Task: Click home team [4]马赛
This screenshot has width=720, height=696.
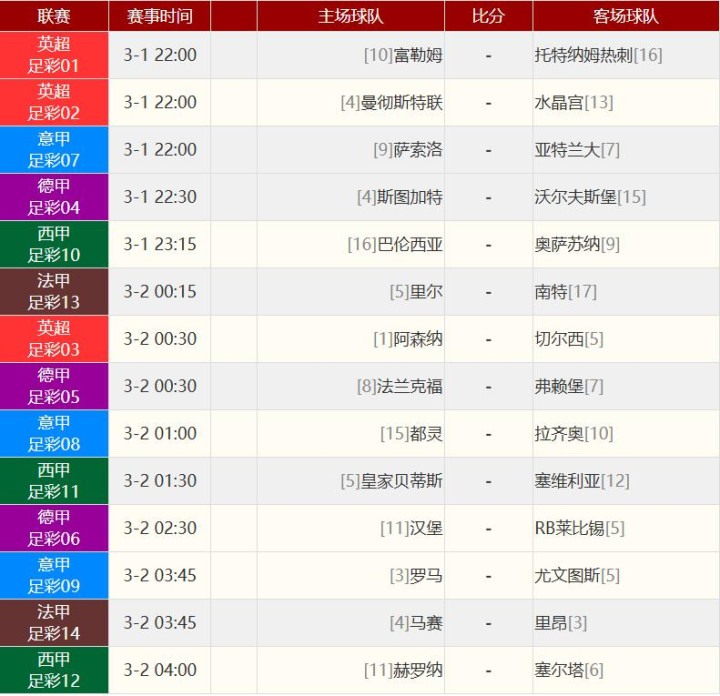Action: pyautogui.click(x=416, y=623)
